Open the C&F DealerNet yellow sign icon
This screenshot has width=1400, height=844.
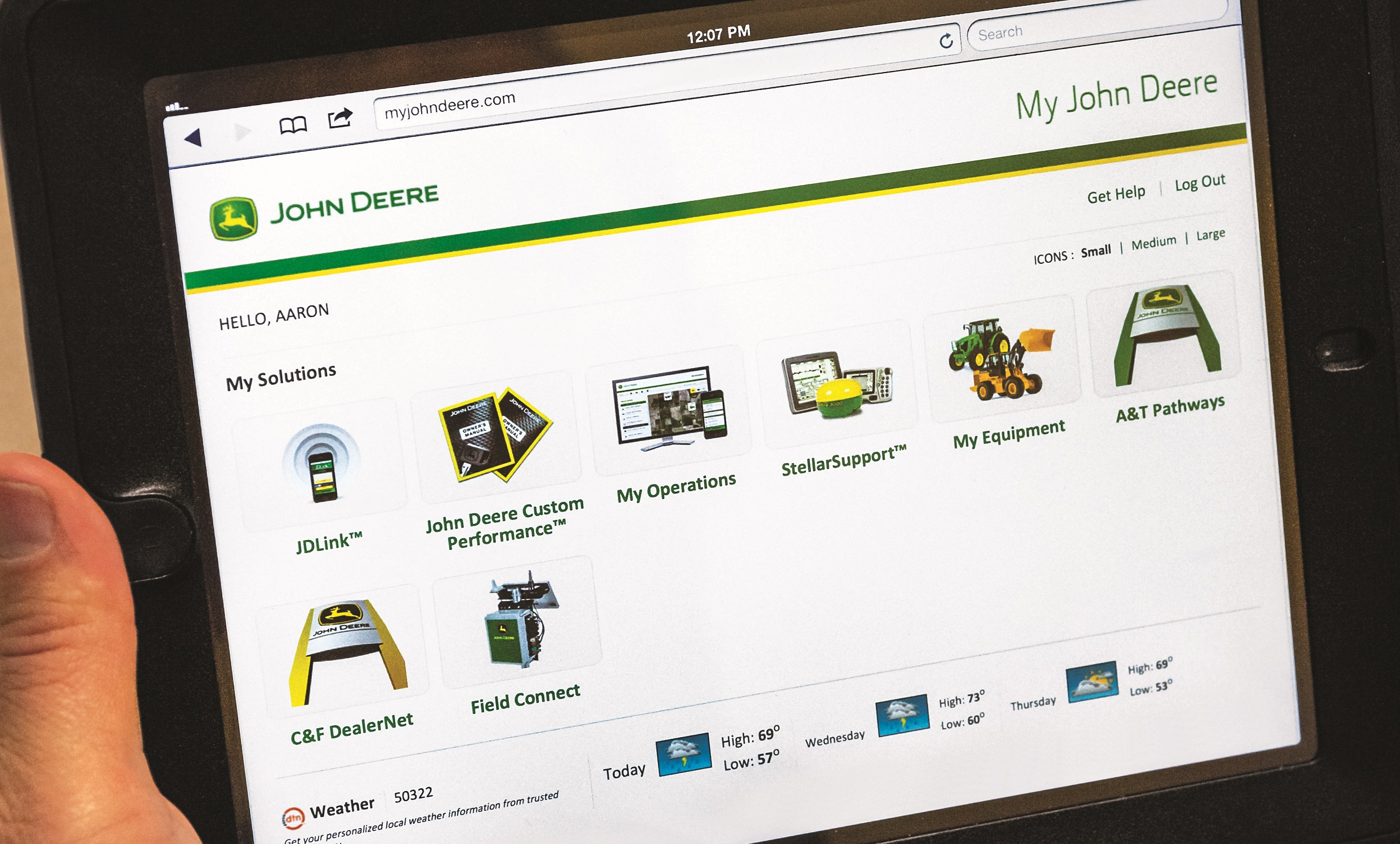(348, 653)
